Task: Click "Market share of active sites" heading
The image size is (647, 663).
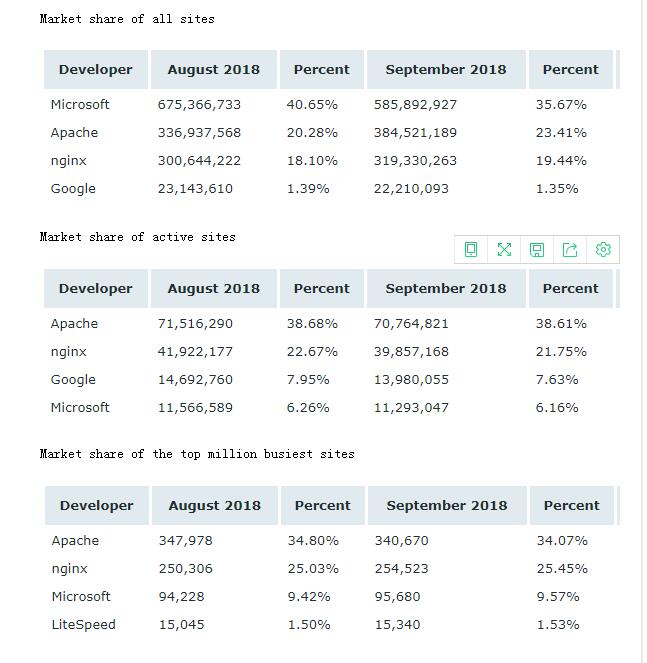Action: click(x=137, y=237)
